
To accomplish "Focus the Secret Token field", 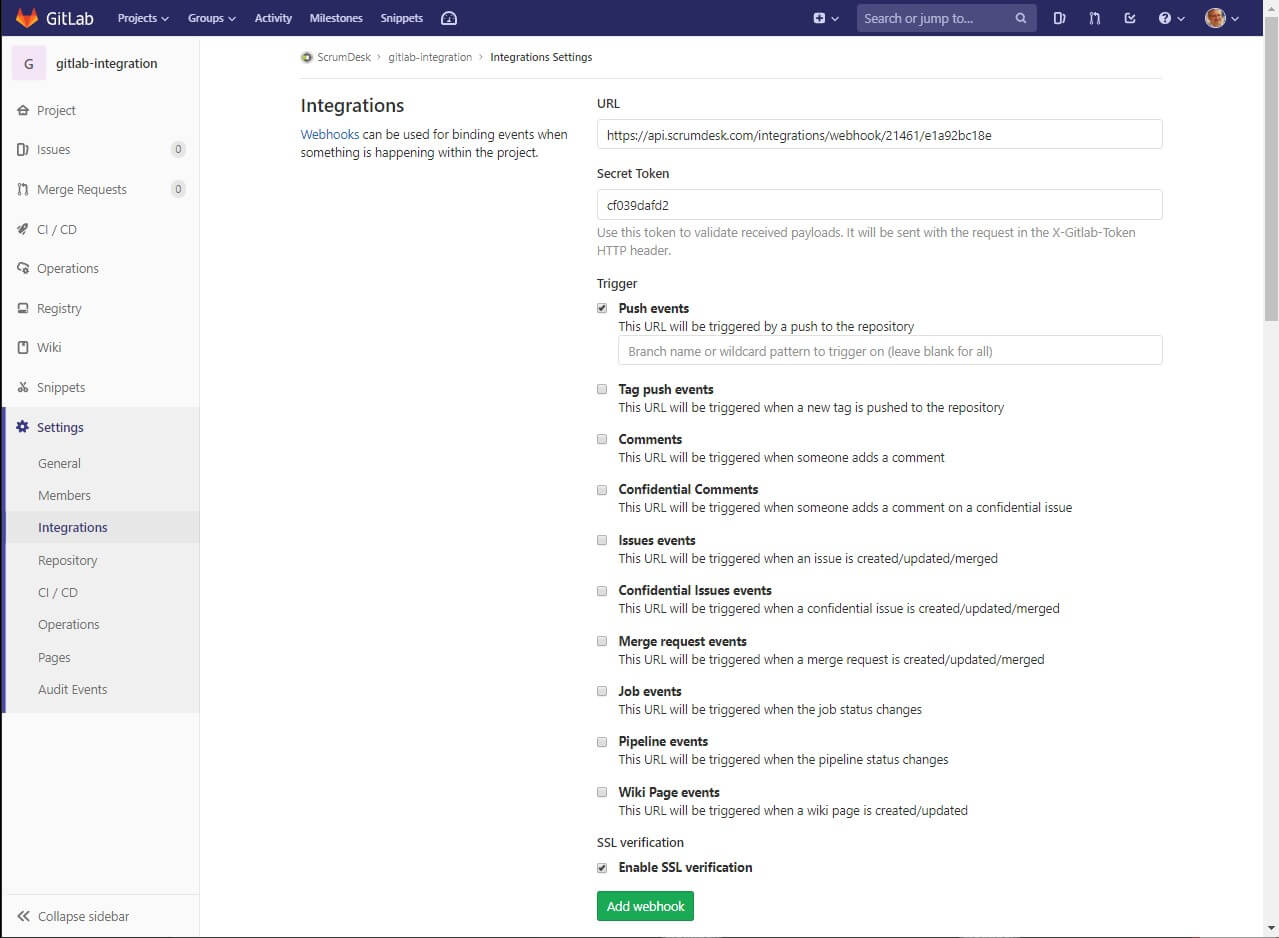I will (x=879, y=204).
